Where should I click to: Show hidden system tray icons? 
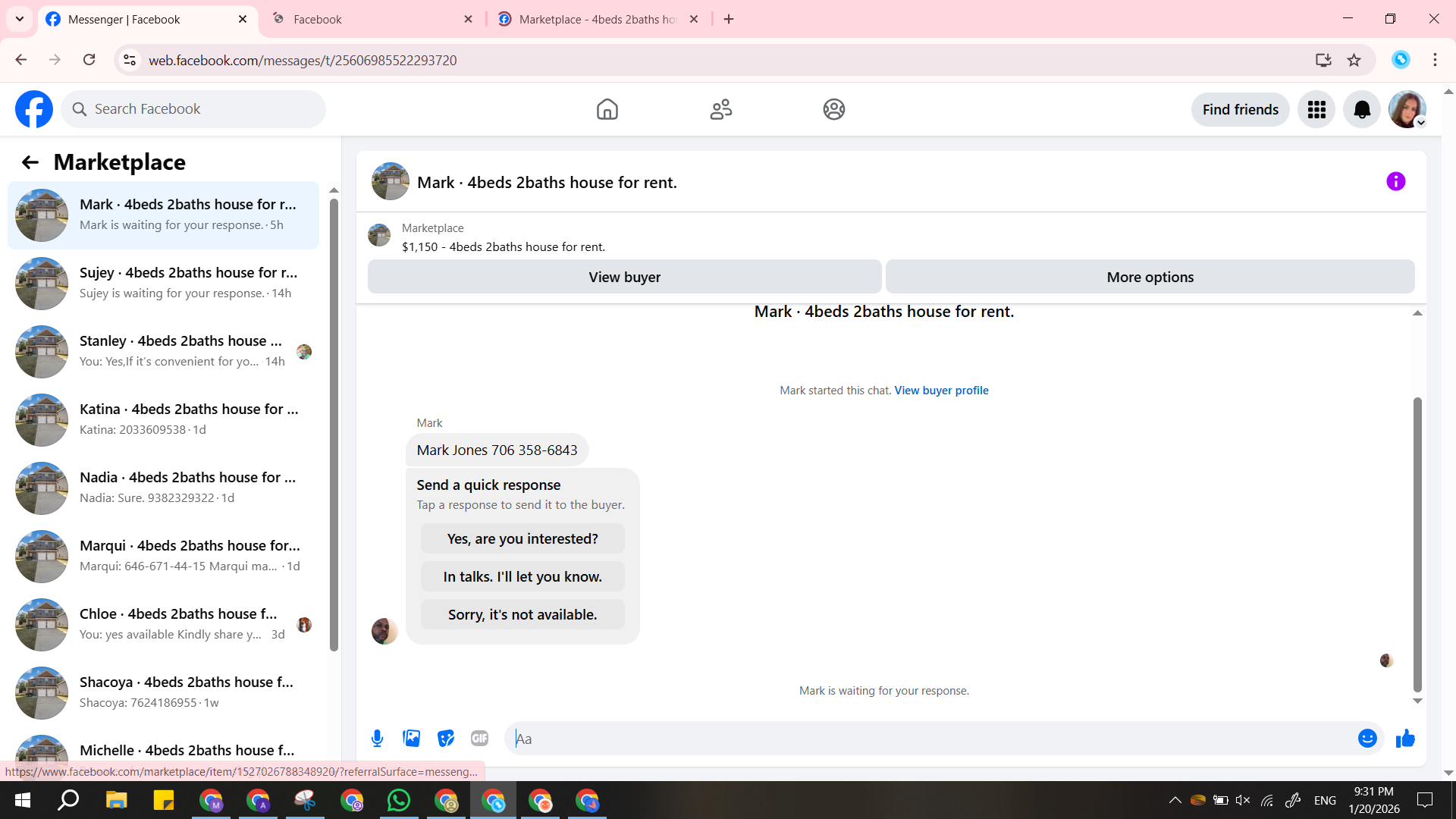click(1175, 800)
